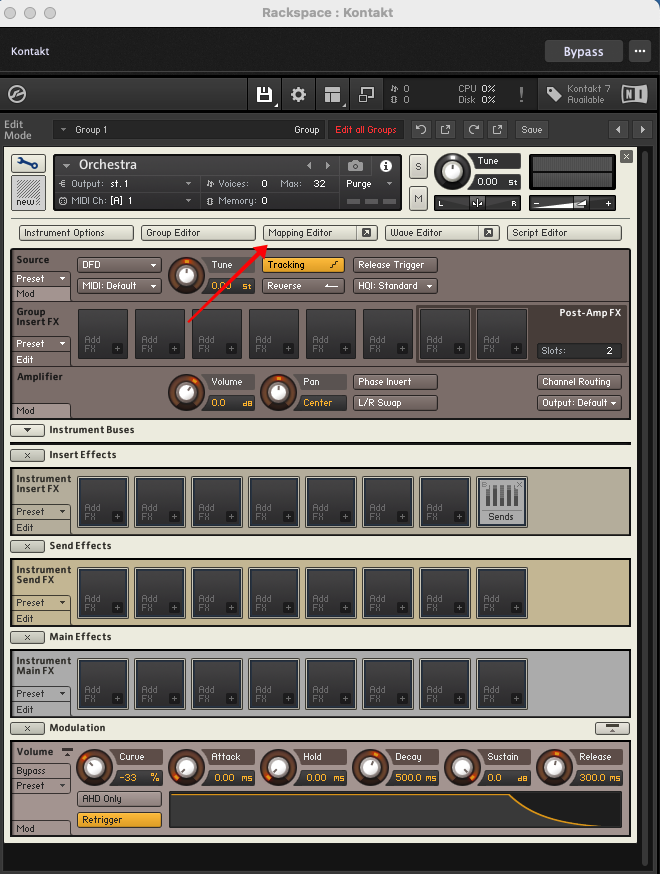Click Source Mod button
Screen dimensions: 660x874
point(41,294)
